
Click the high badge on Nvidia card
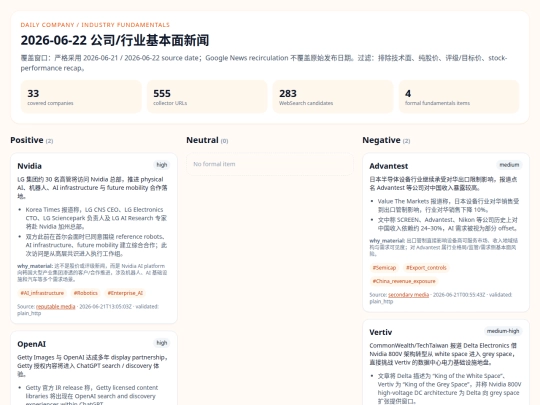162,165
